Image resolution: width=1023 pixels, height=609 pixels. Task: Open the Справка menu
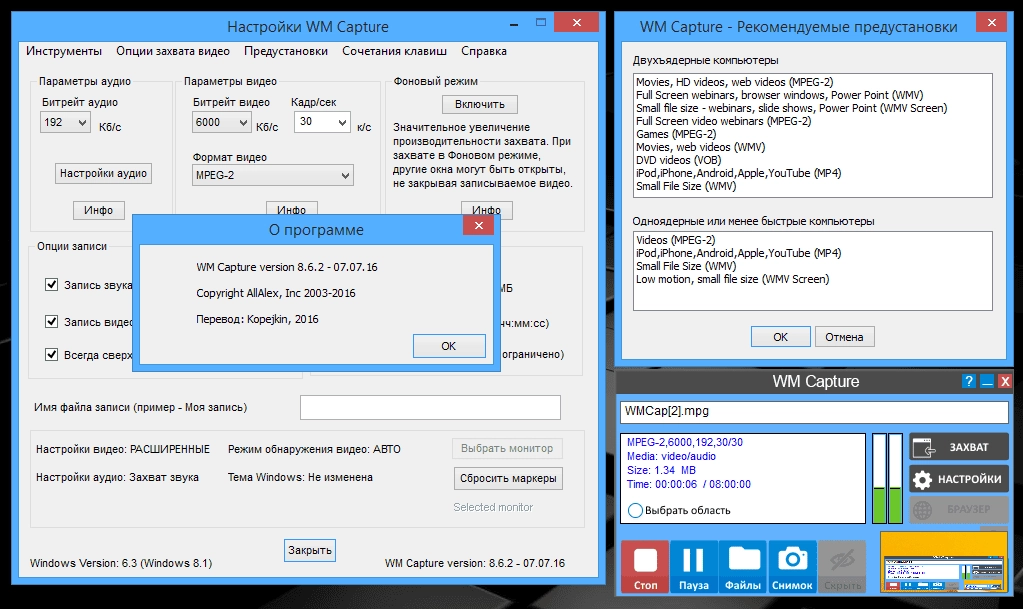point(484,51)
